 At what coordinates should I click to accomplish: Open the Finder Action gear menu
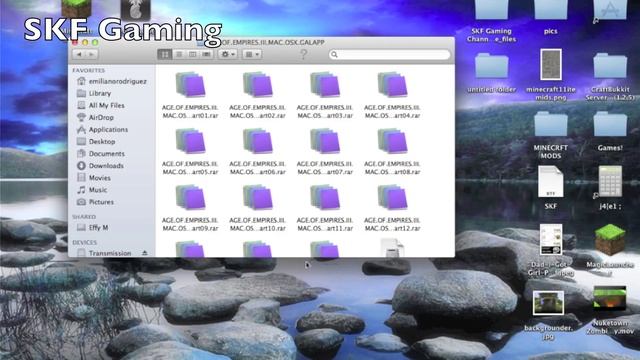pyautogui.click(x=228, y=54)
